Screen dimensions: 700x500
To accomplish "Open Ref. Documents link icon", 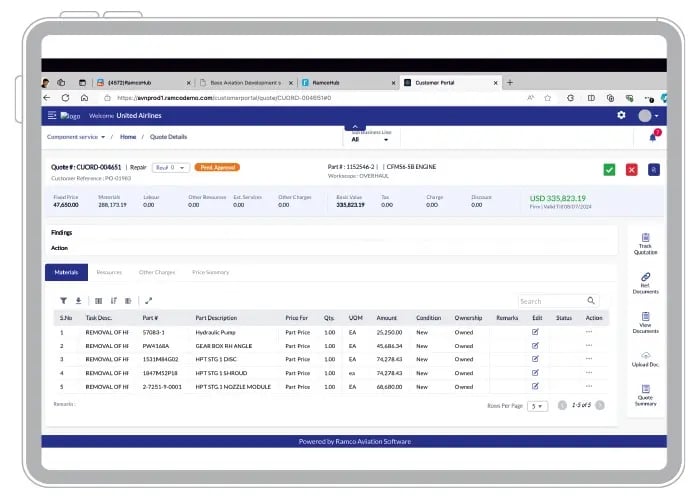I will (645, 282).
